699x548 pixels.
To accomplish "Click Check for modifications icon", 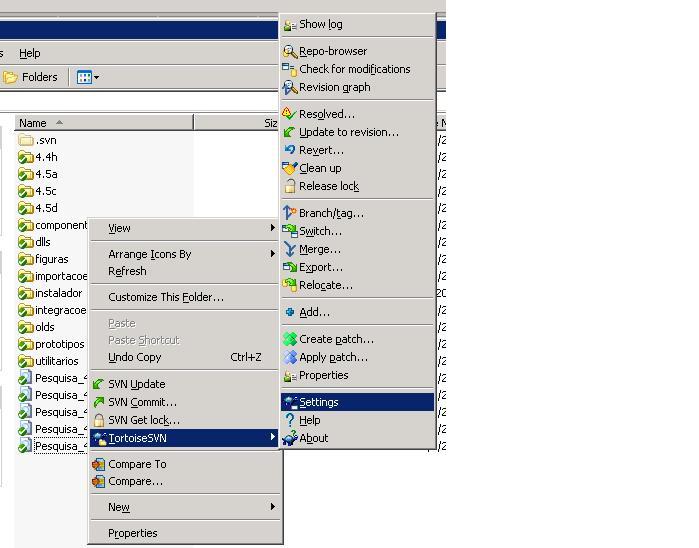I will (x=290, y=70).
